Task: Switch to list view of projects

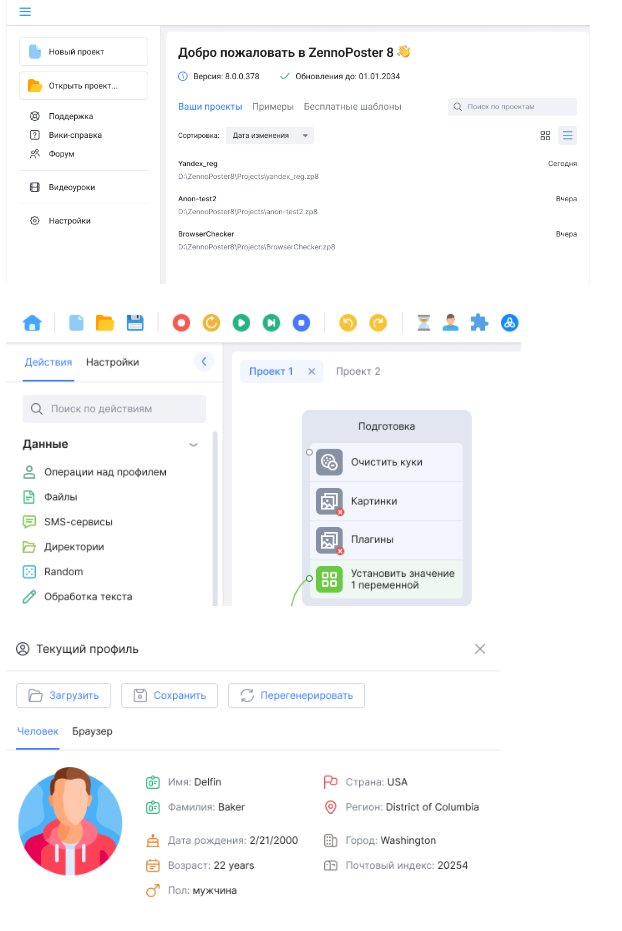Action: [x=567, y=135]
